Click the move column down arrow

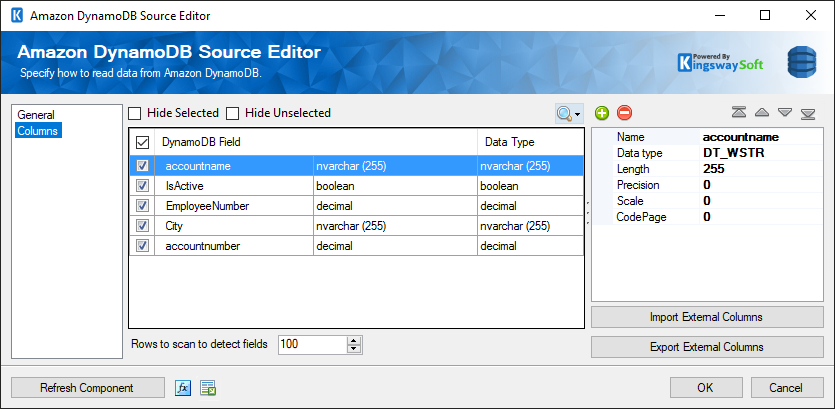(x=785, y=112)
